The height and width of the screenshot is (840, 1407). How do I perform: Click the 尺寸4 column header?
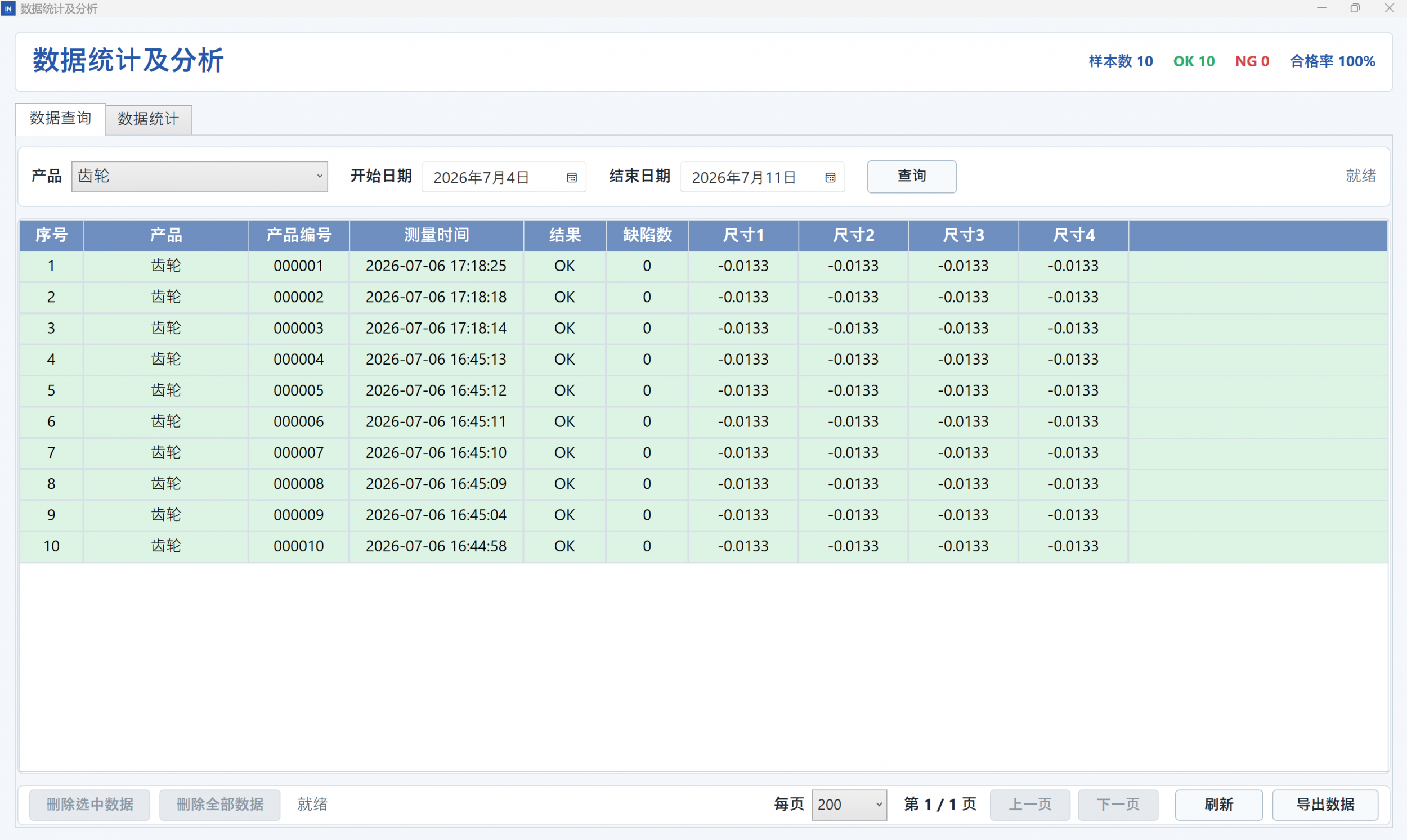[1073, 236]
